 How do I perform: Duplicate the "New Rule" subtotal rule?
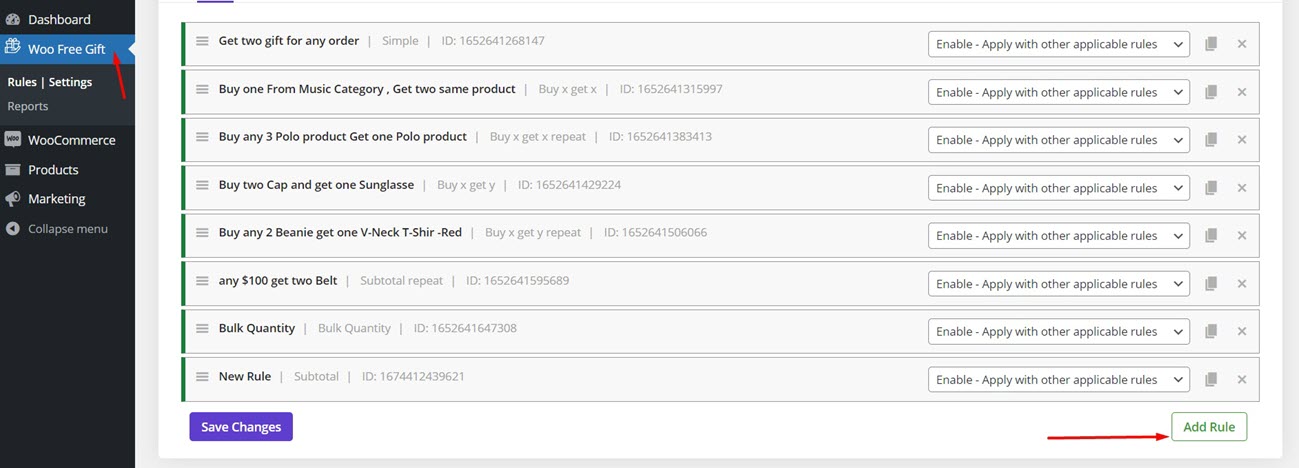pos(1210,379)
